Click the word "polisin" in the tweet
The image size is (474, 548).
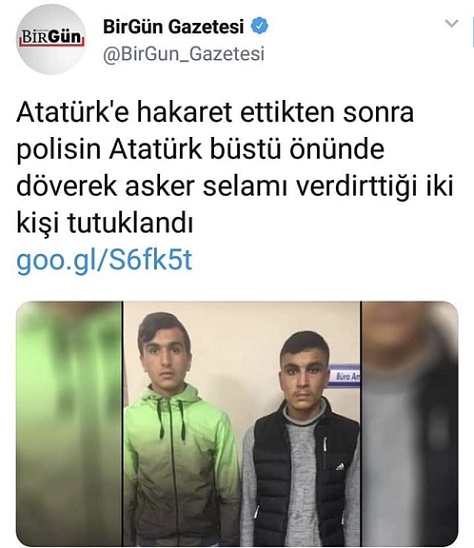coord(59,151)
